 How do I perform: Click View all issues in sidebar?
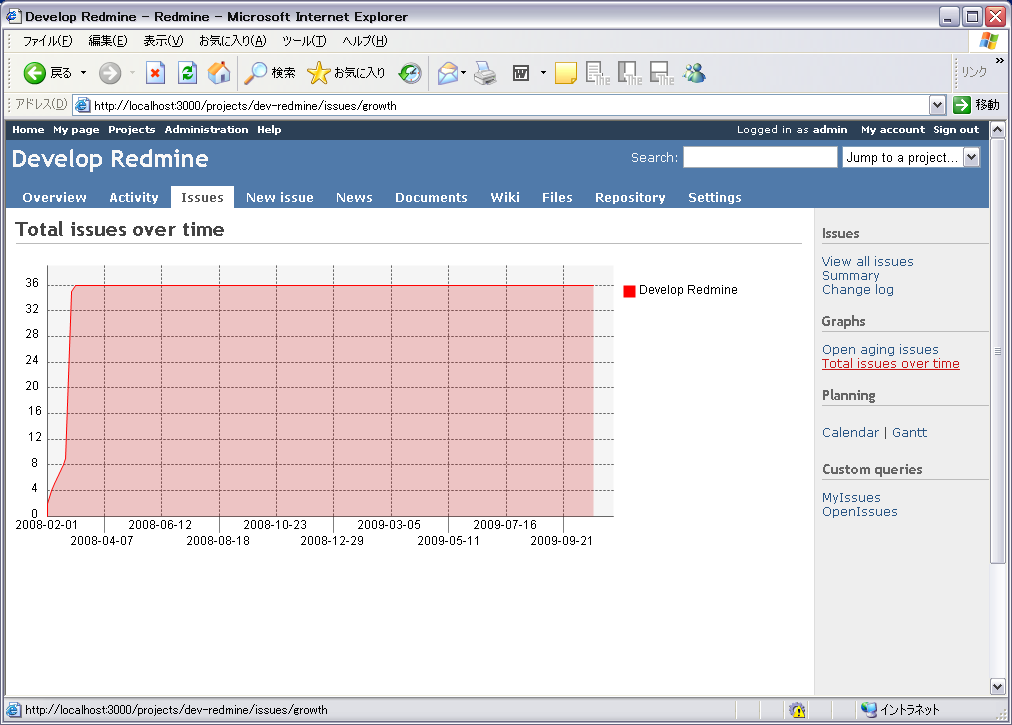[x=867, y=261]
